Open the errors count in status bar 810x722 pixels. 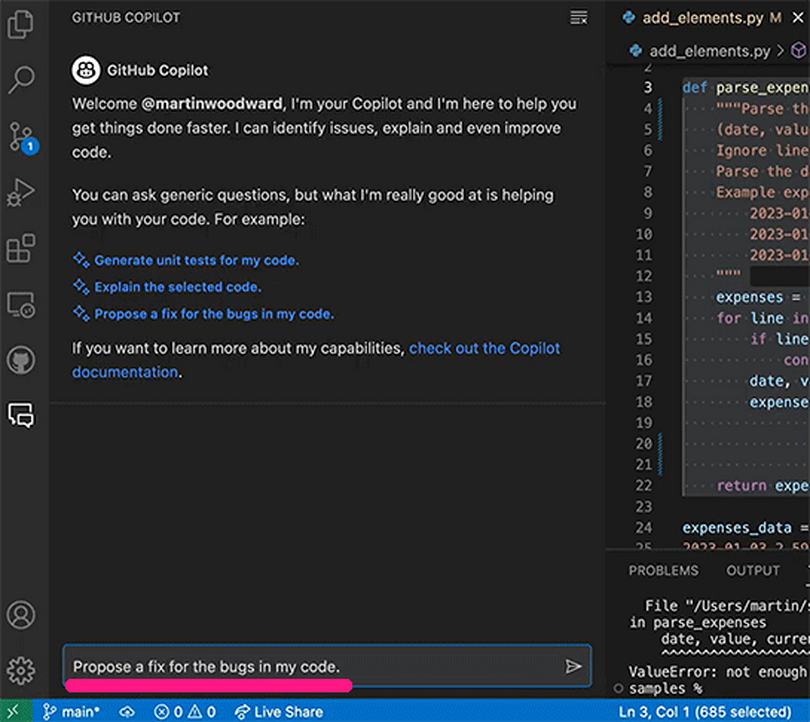click(x=169, y=712)
